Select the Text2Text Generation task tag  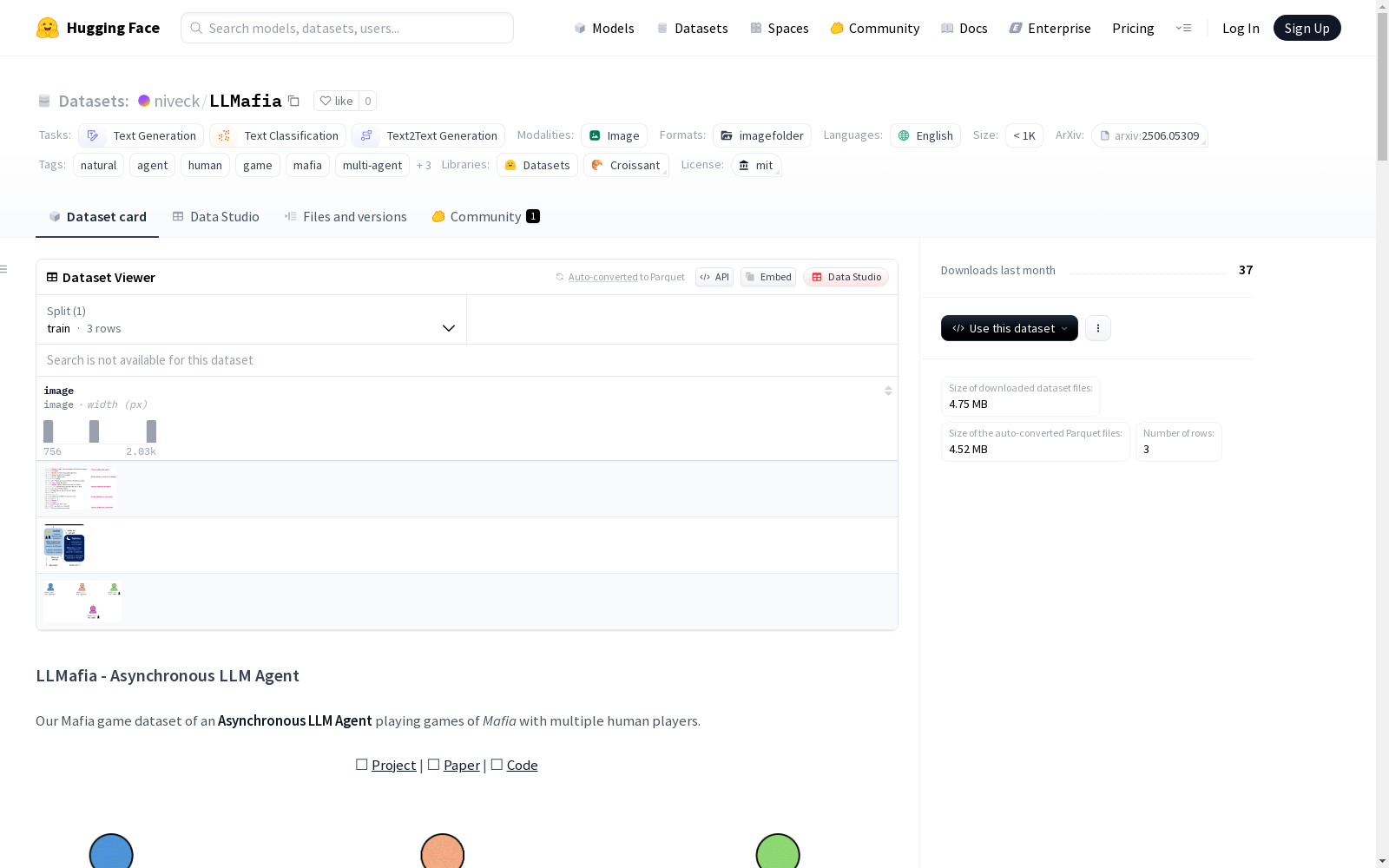click(428, 135)
